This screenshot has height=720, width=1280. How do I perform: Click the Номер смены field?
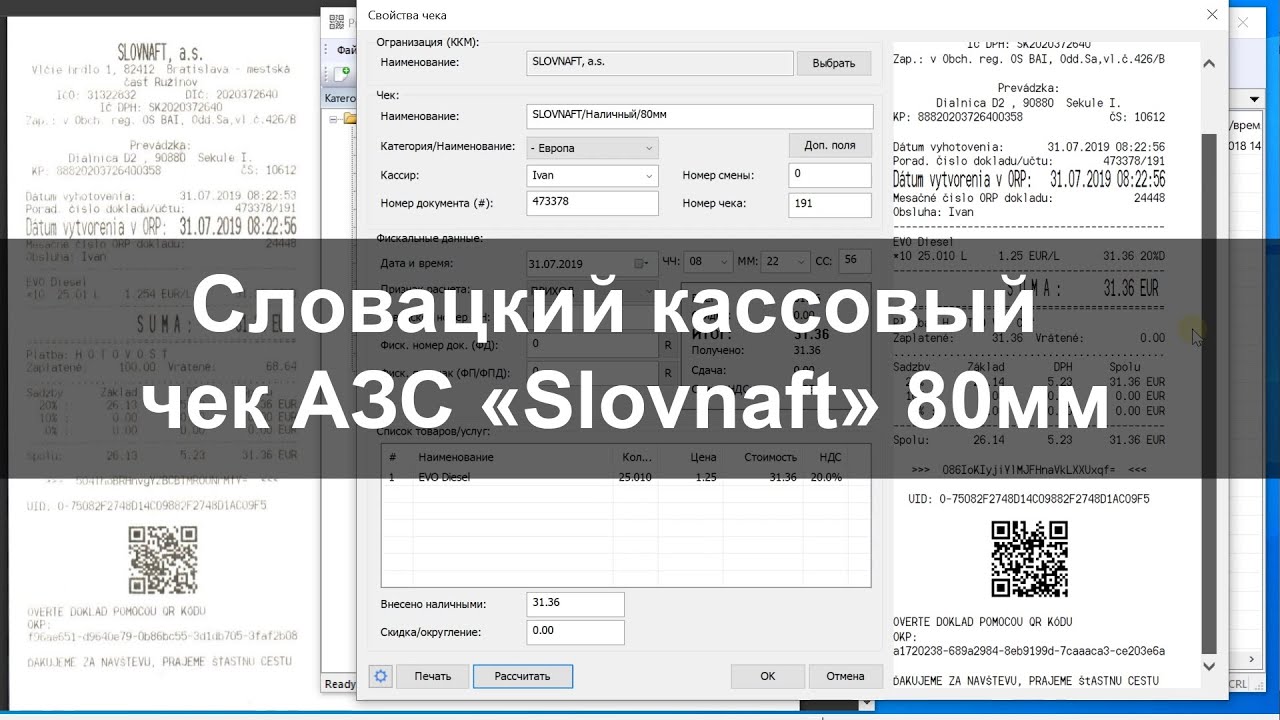(829, 175)
